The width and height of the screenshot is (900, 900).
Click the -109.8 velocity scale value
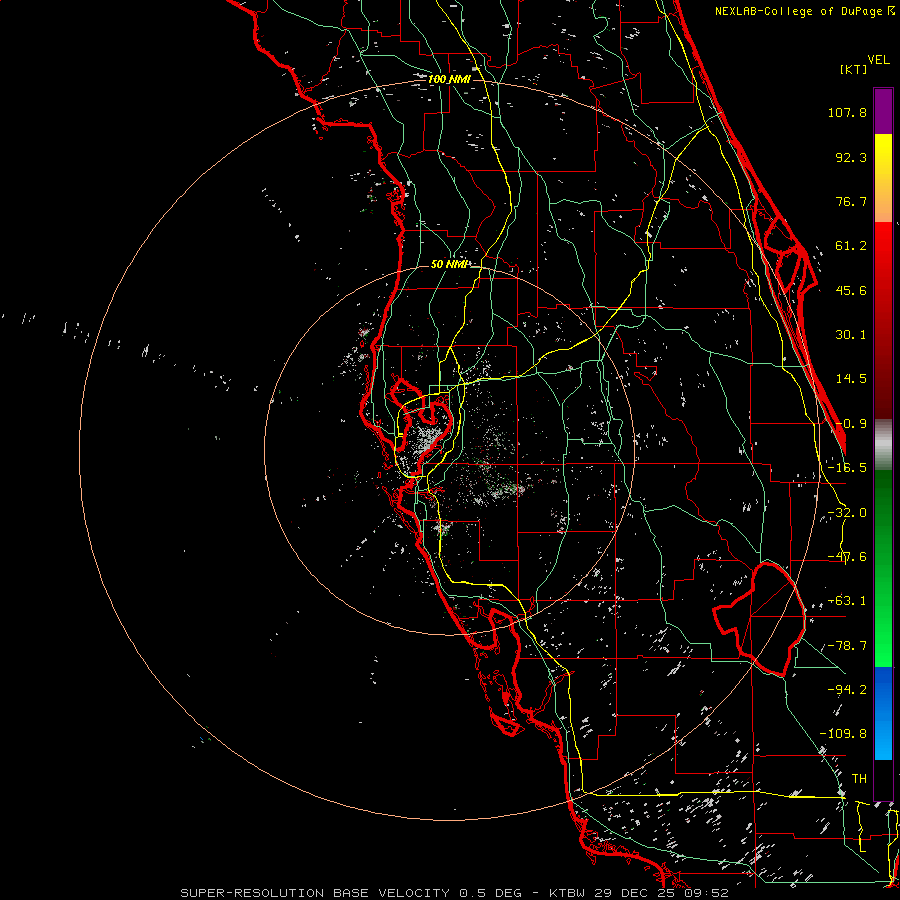point(843,734)
